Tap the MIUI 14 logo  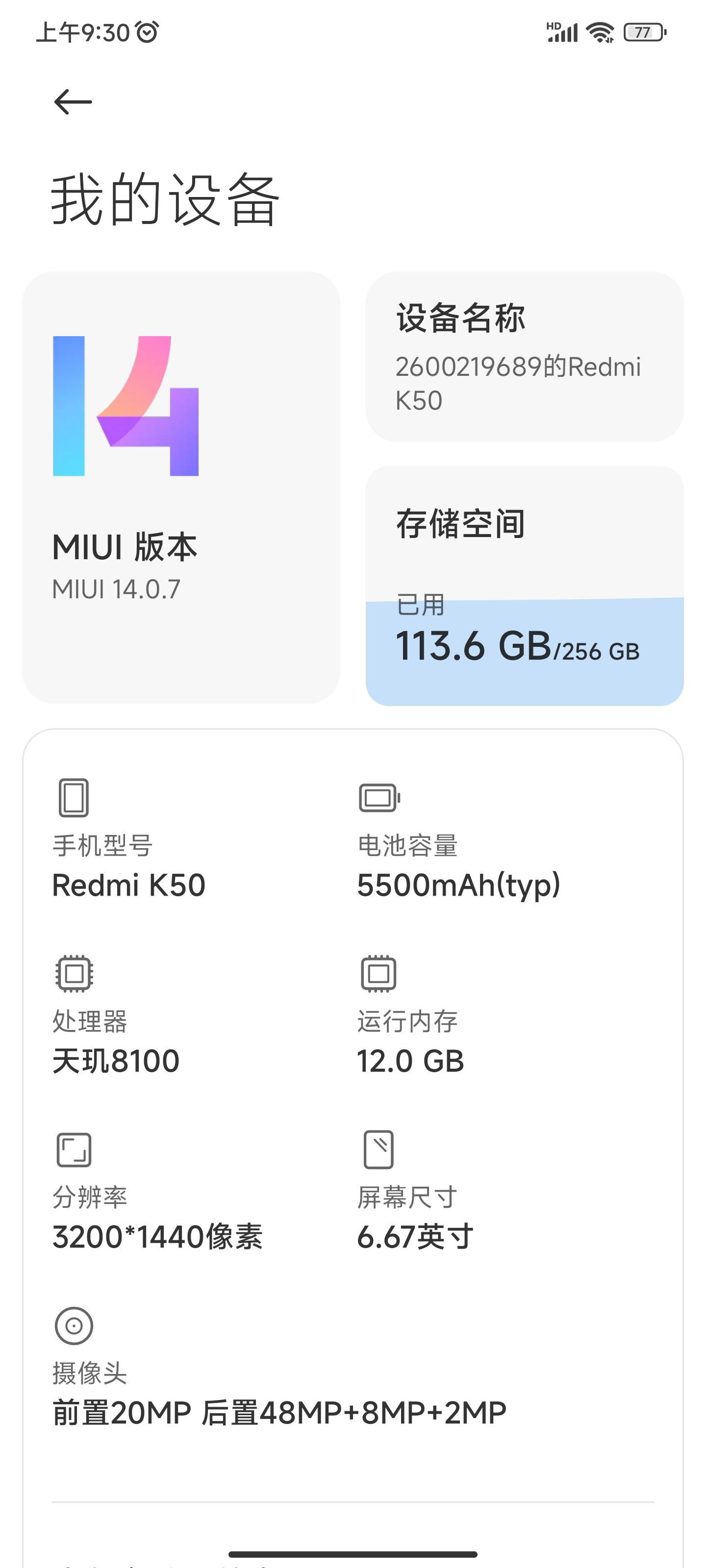tap(126, 406)
